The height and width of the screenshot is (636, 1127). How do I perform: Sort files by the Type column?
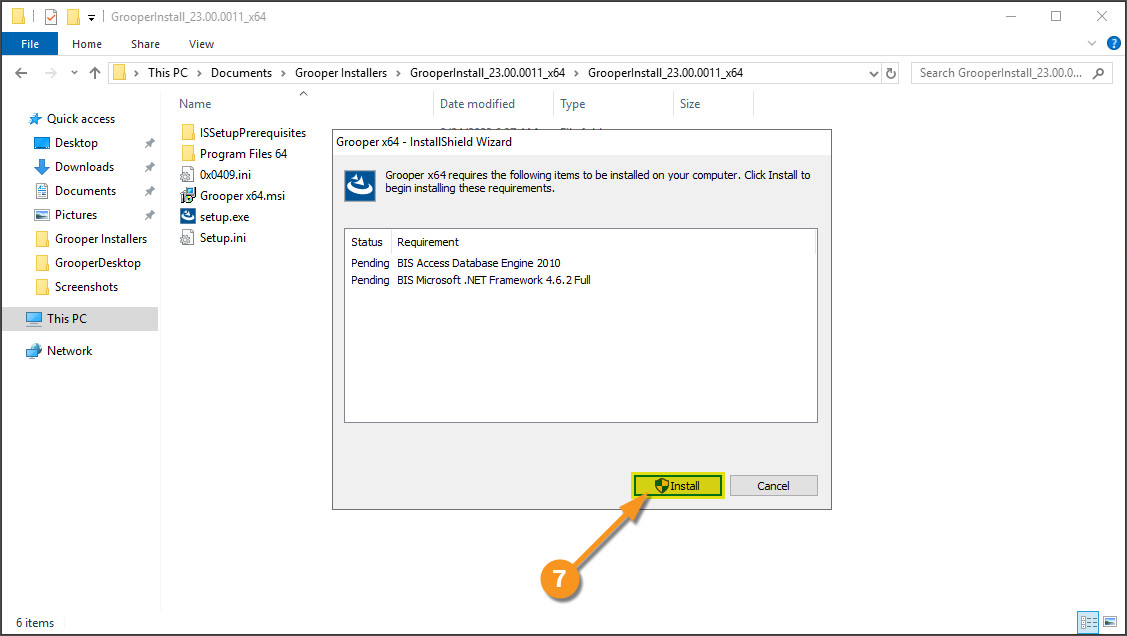pos(573,103)
